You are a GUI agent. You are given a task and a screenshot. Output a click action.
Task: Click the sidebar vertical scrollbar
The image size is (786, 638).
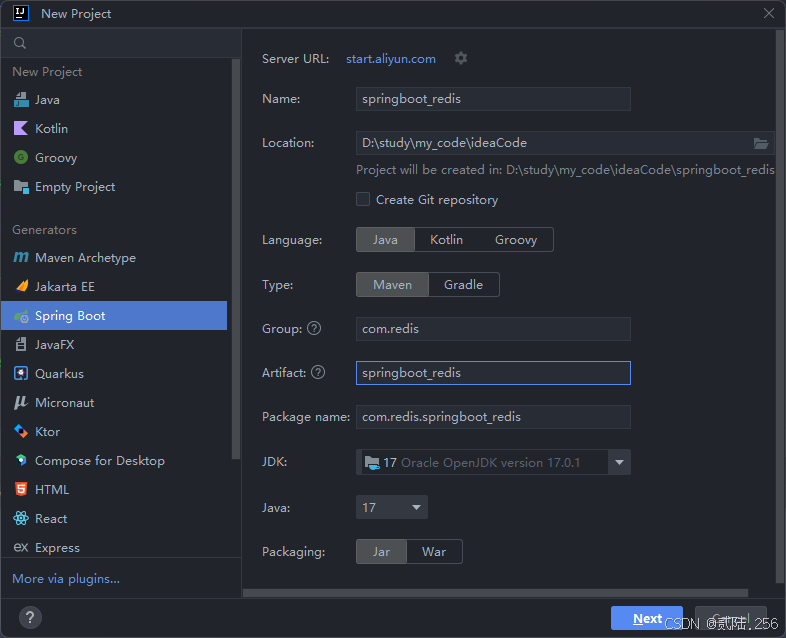(236, 259)
